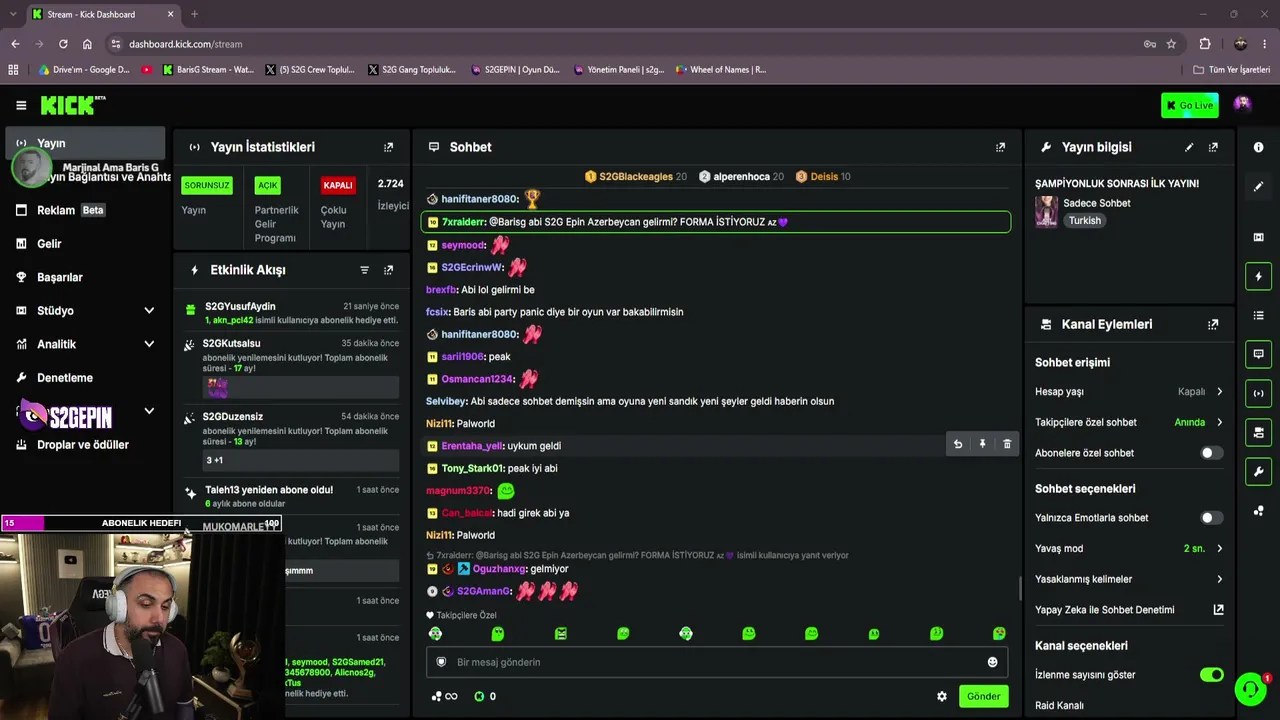1280x720 pixels.
Task: Open Reklam Beta in sidebar
Action: (x=84, y=210)
